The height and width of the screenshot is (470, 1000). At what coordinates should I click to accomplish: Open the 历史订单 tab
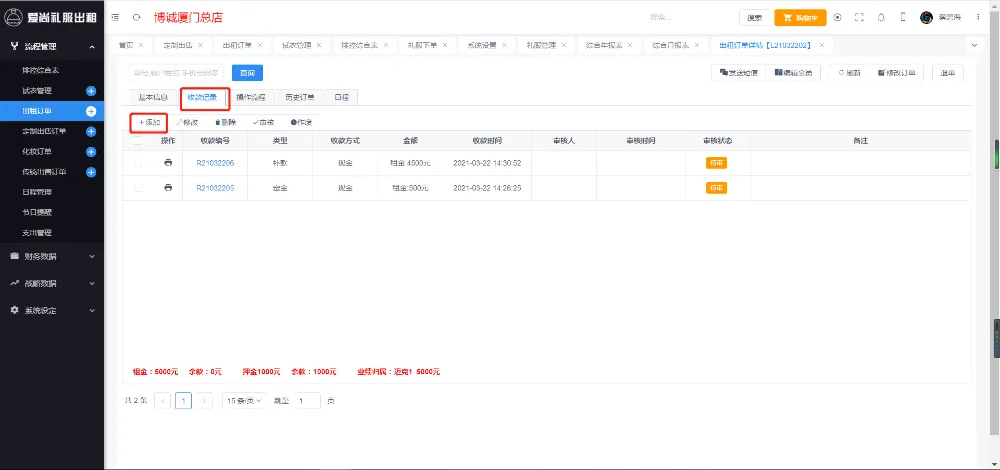(300, 97)
